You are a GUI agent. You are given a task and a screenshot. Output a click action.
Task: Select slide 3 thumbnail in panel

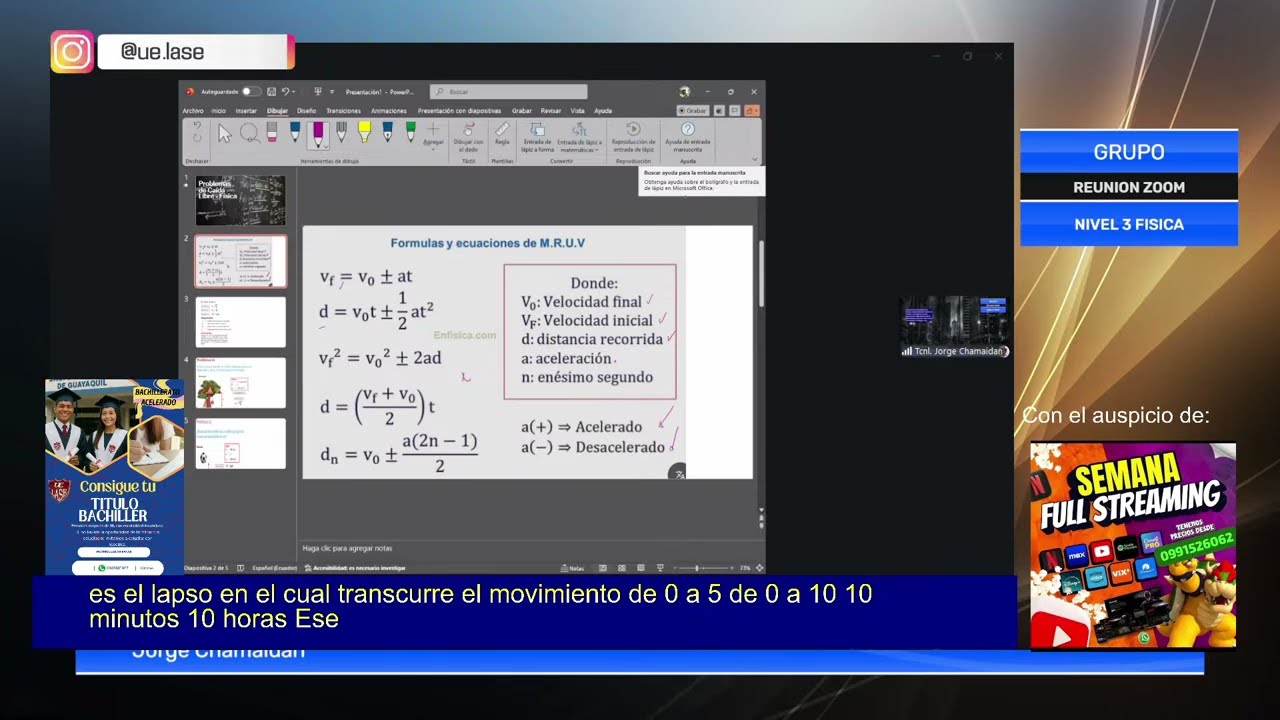coord(240,321)
